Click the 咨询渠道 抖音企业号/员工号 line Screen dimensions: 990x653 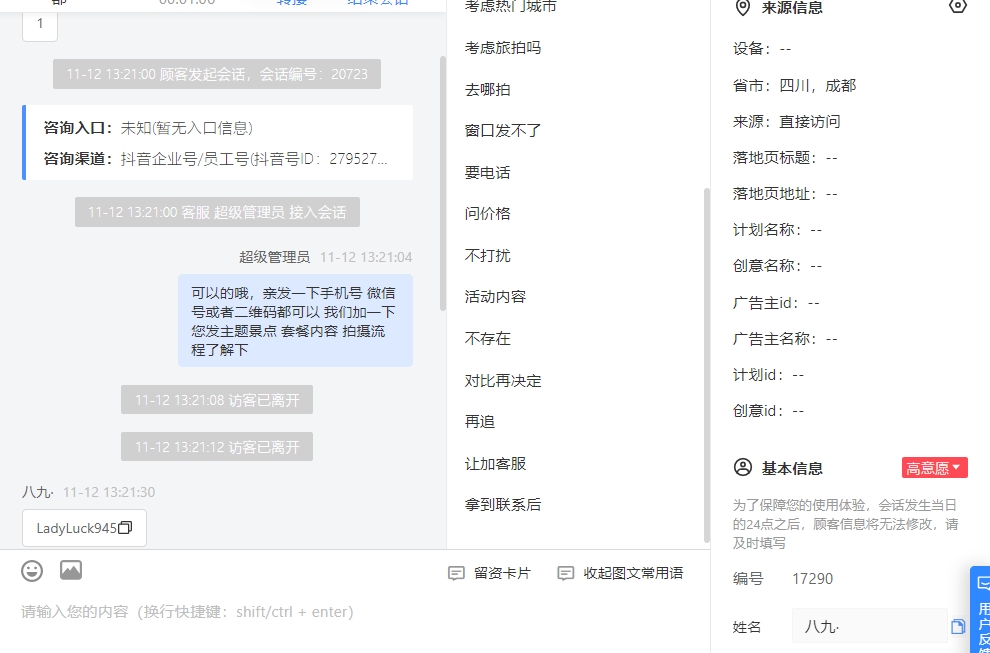pyautogui.click(x=215, y=159)
